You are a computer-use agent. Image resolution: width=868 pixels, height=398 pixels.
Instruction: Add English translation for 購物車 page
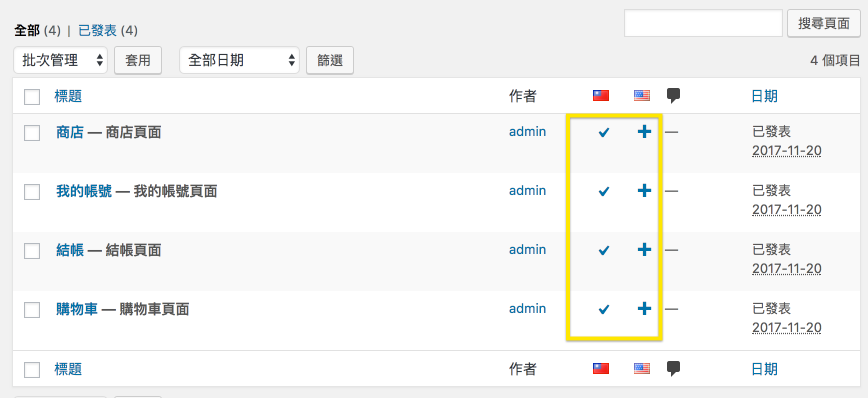pyautogui.click(x=644, y=309)
